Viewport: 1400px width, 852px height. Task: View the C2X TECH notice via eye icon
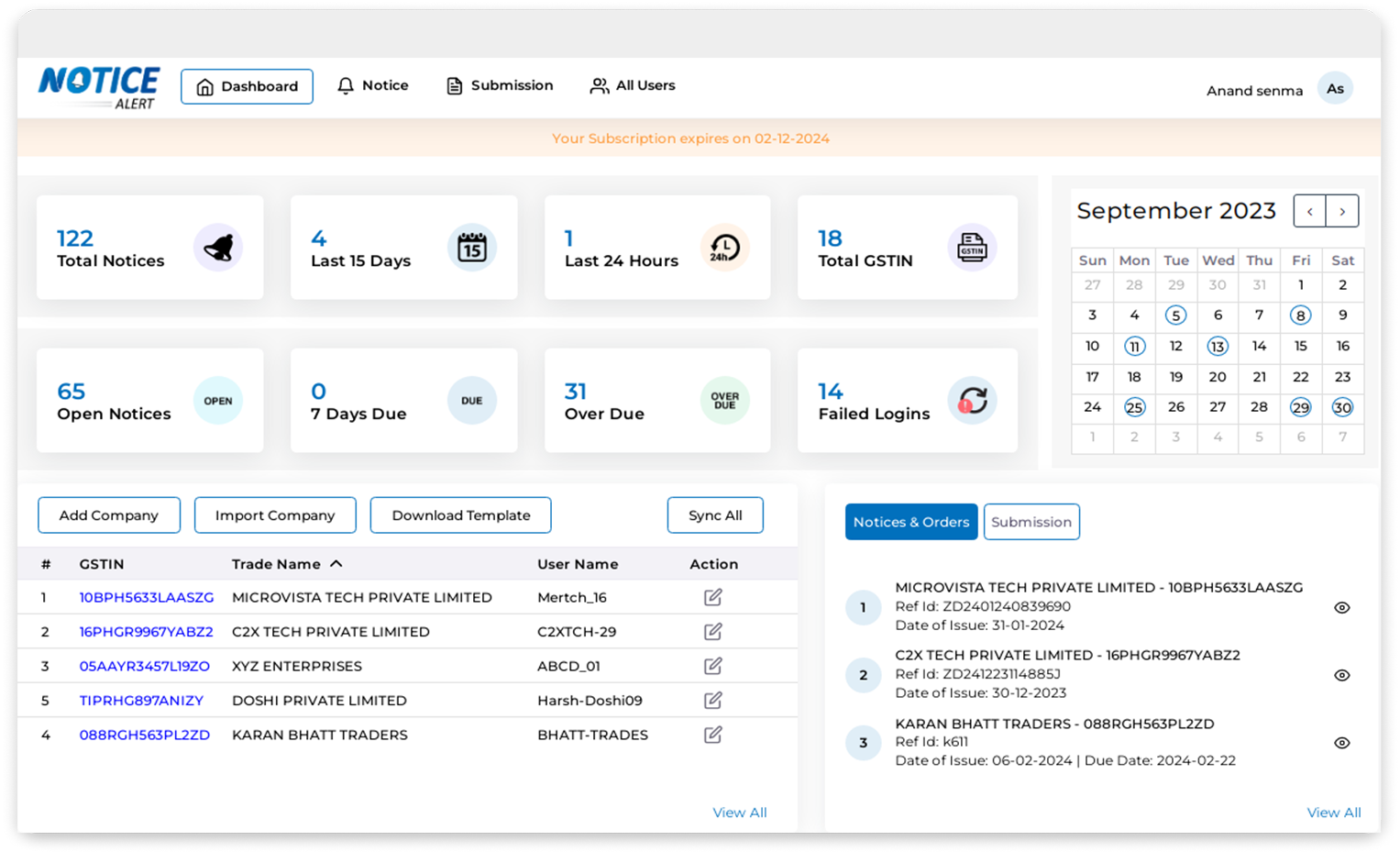(x=1341, y=675)
